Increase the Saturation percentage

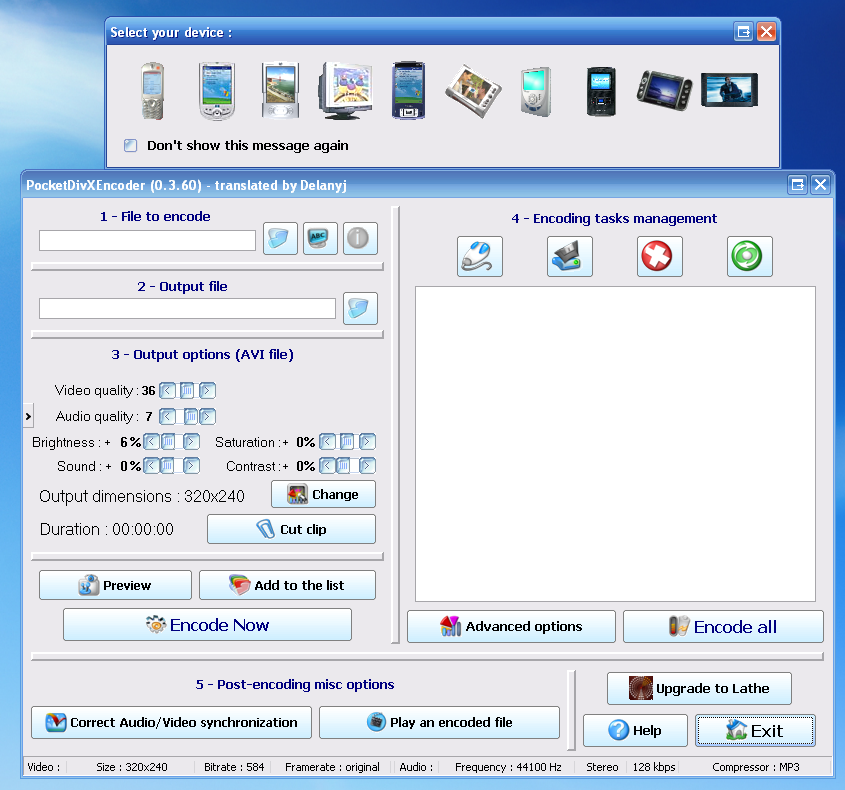(368, 442)
